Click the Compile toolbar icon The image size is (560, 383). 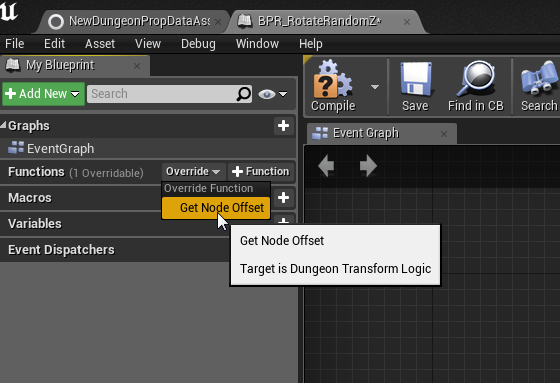click(332, 79)
